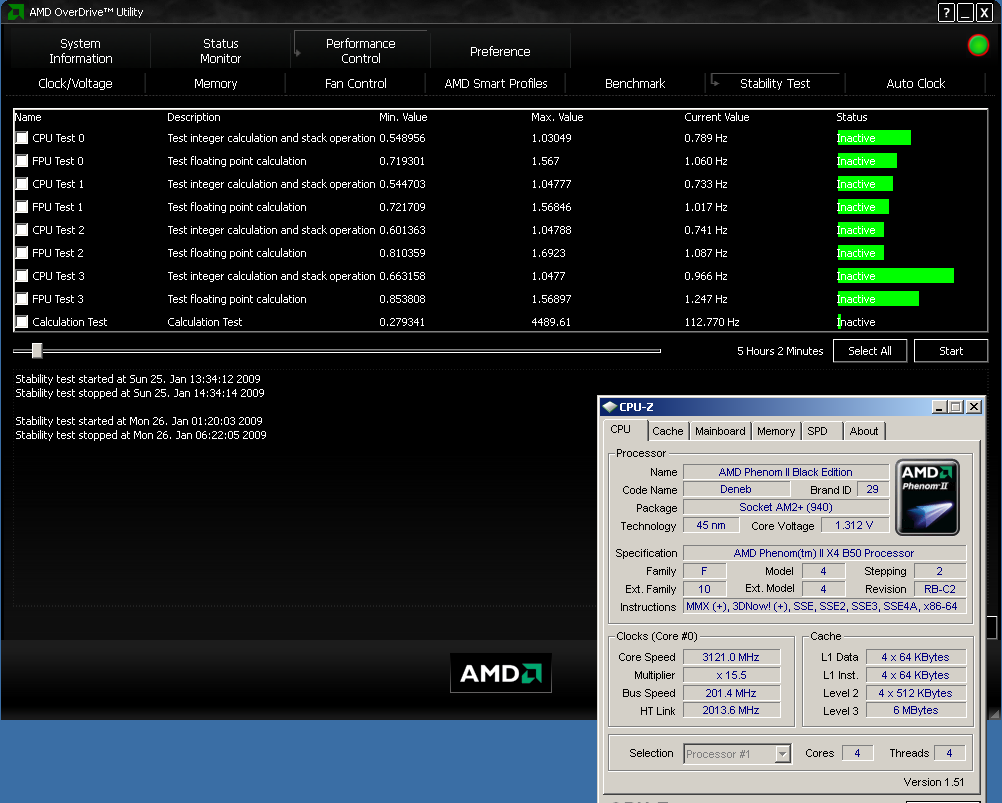Screen dimensions: 1002x803
Task: Click the Socket AM2+ (940) package field
Action: 785,507
